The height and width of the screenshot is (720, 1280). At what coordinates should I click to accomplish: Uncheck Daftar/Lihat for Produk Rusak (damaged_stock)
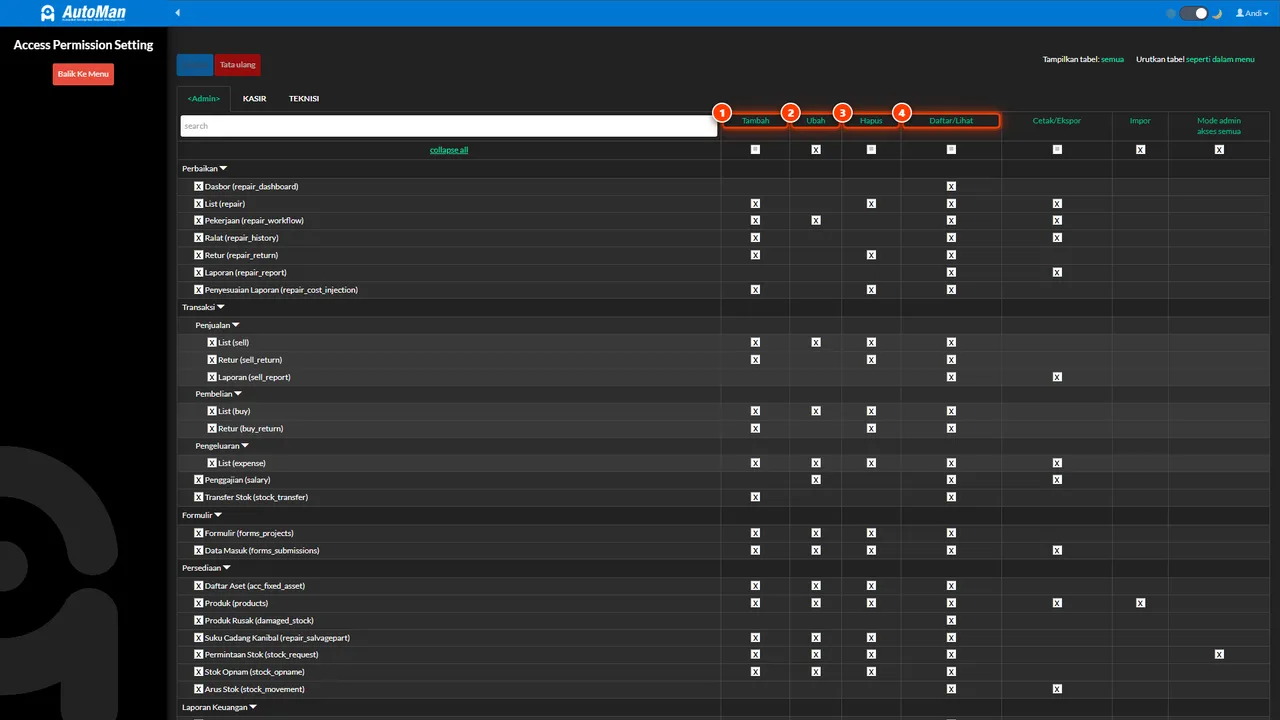(x=951, y=620)
